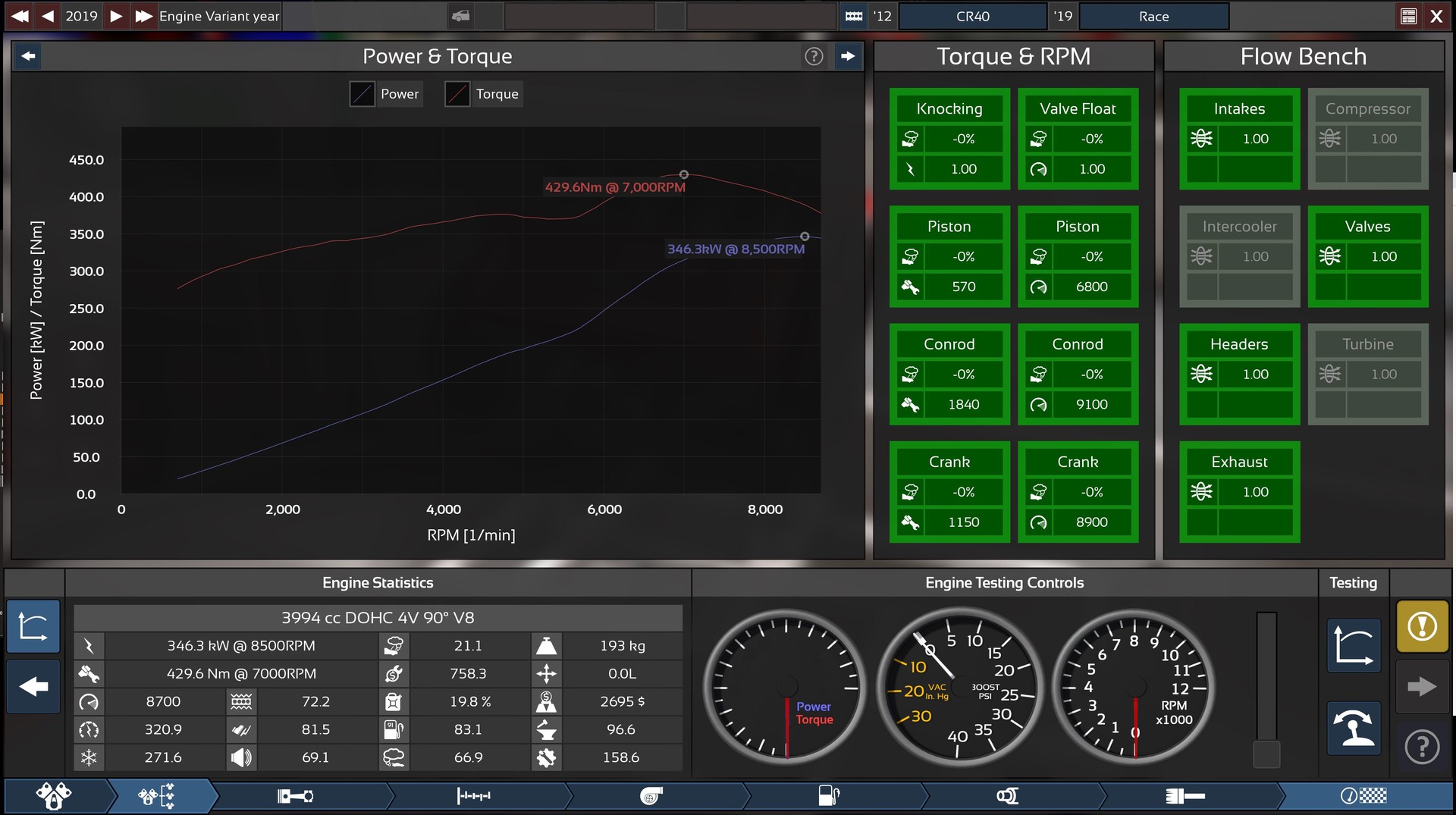This screenshot has width=1456, height=815.
Task: Click the Race variant name field
Action: (1153, 16)
